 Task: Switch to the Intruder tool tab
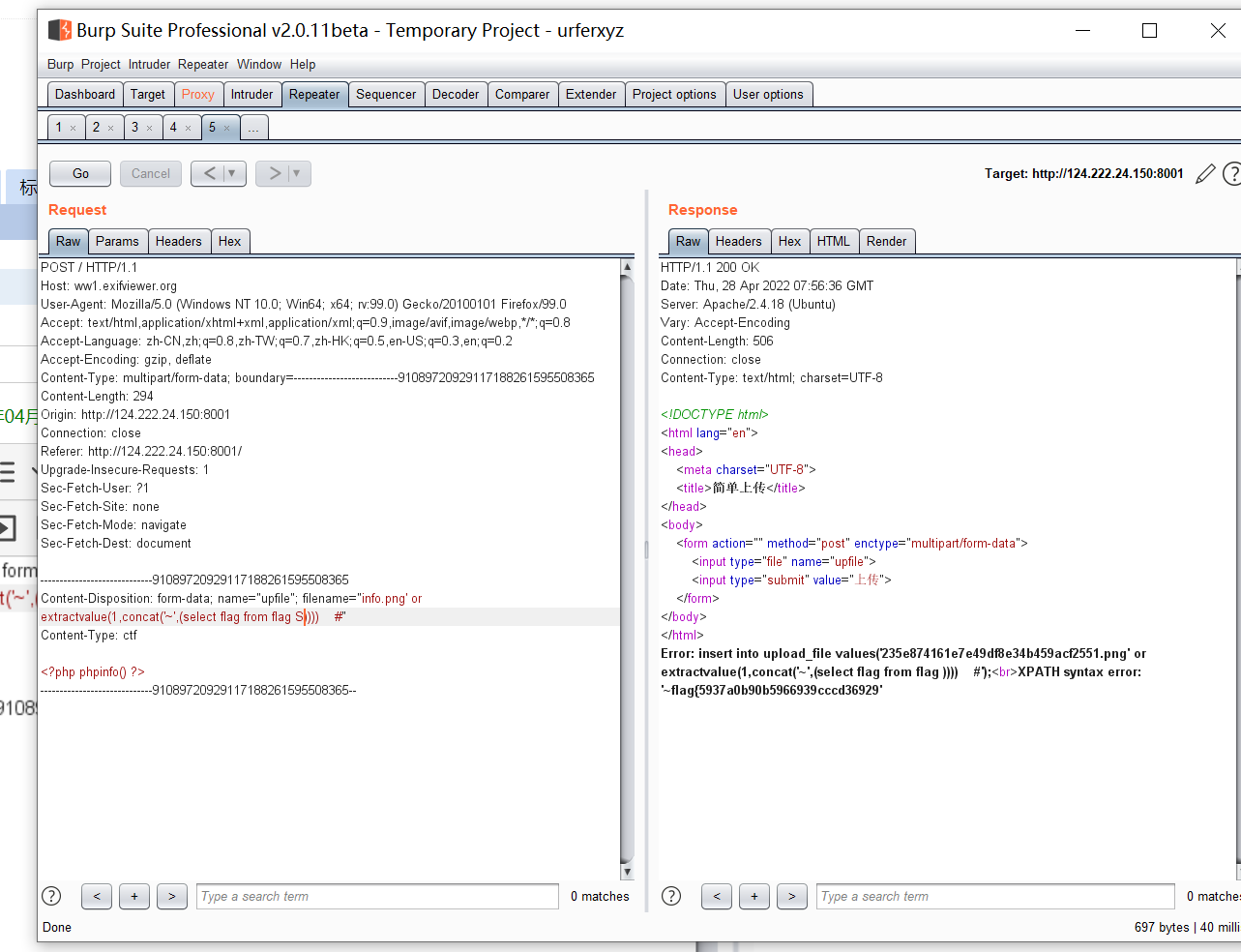[251, 94]
